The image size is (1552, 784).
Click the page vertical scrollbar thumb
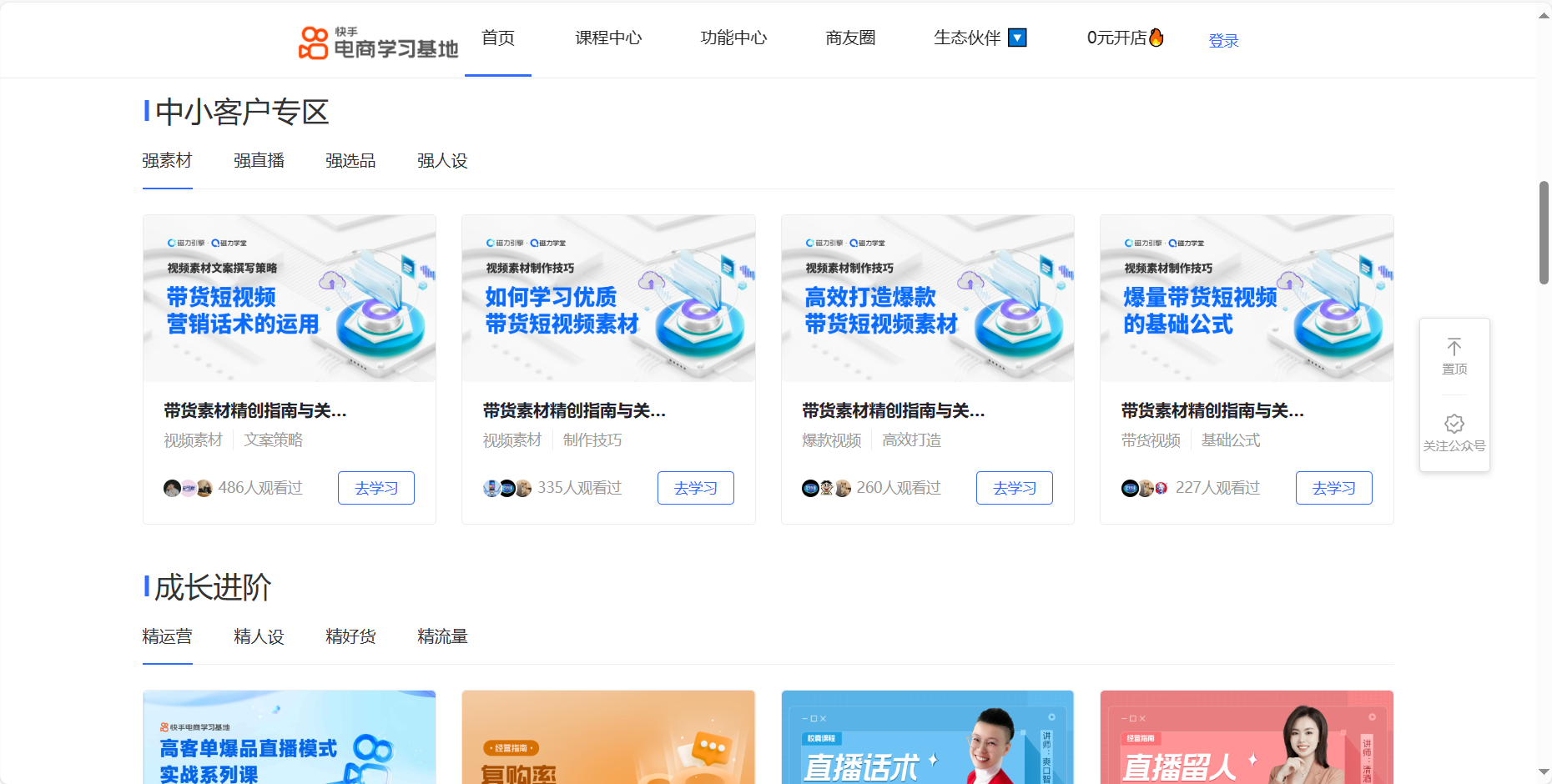1544,234
